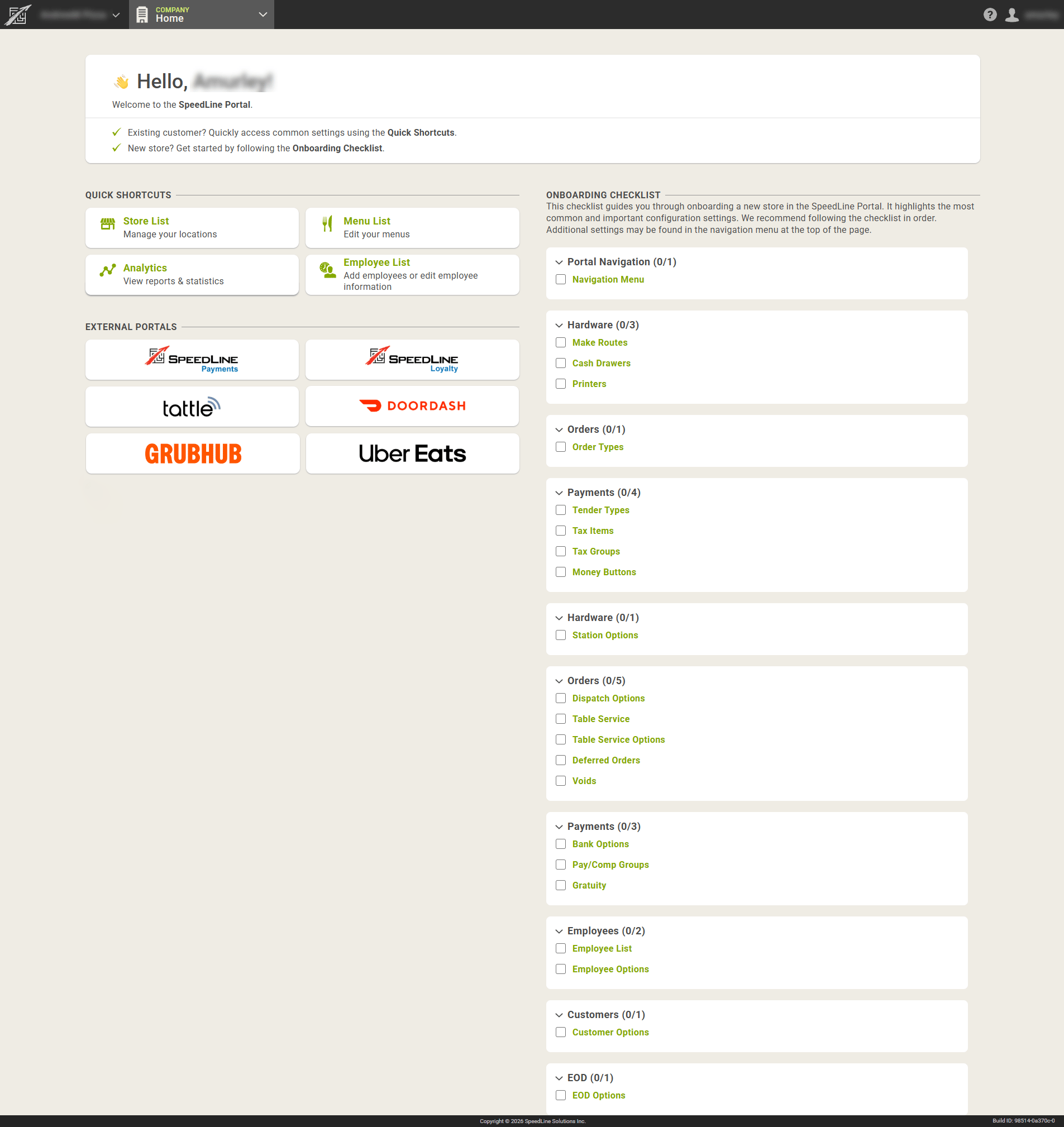Screen dimensions: 1064x1127
Task: Open the Uber Eats portal tile
Action: tap(412, 453)
